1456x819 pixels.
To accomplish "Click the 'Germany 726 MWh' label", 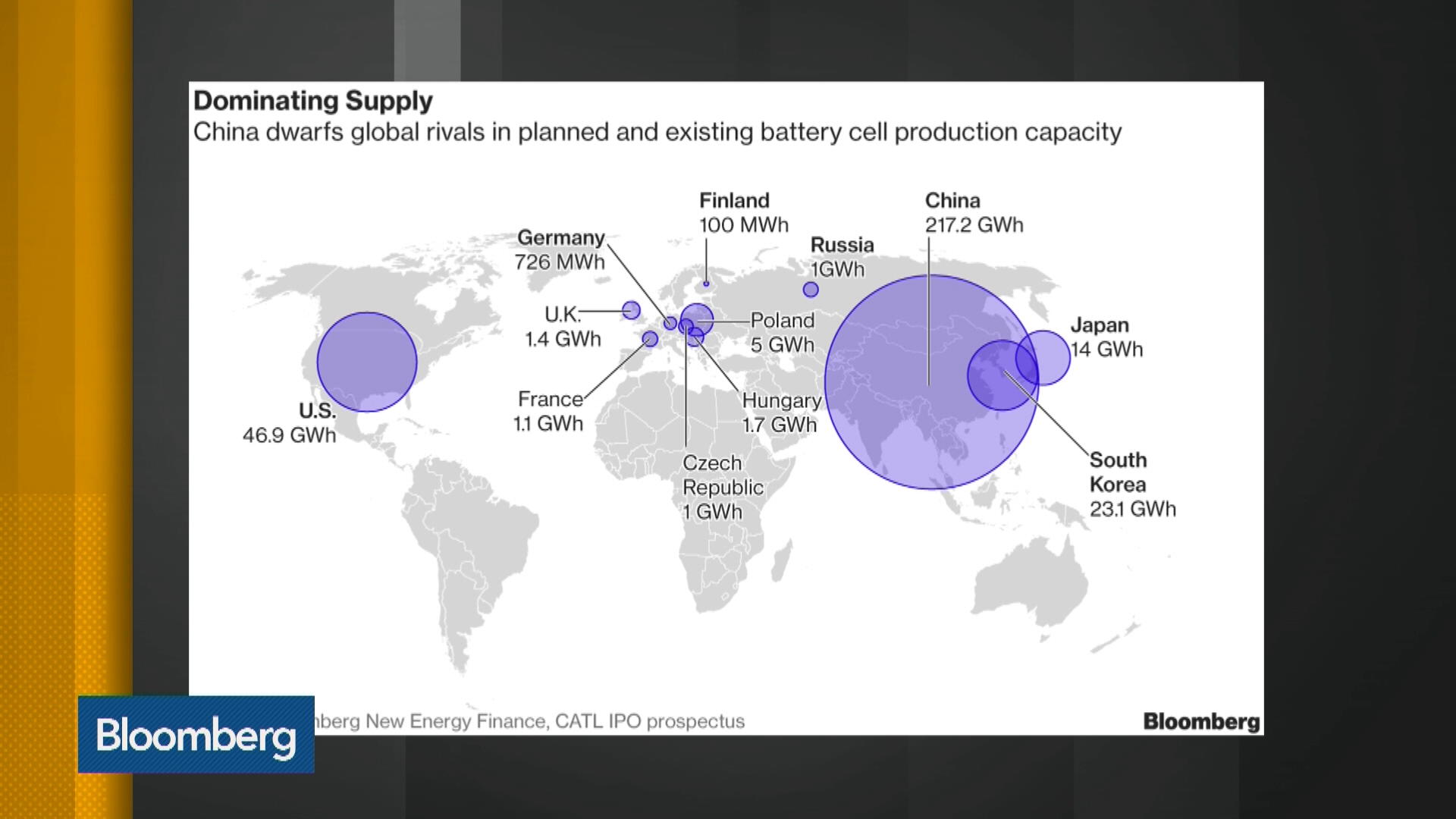I will coord(560,249).
